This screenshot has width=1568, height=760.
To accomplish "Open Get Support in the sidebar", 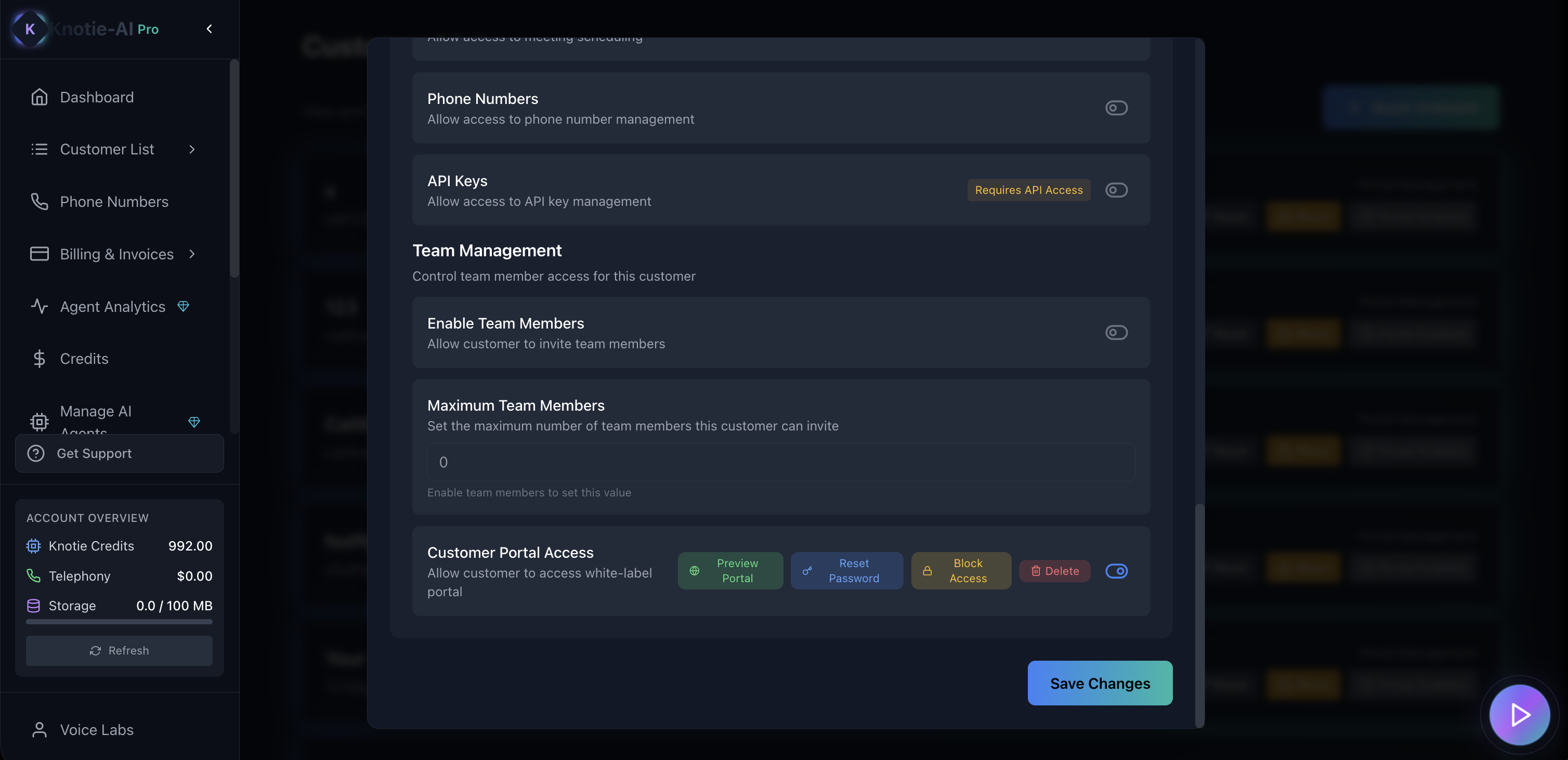I will [x=119, y=453].
